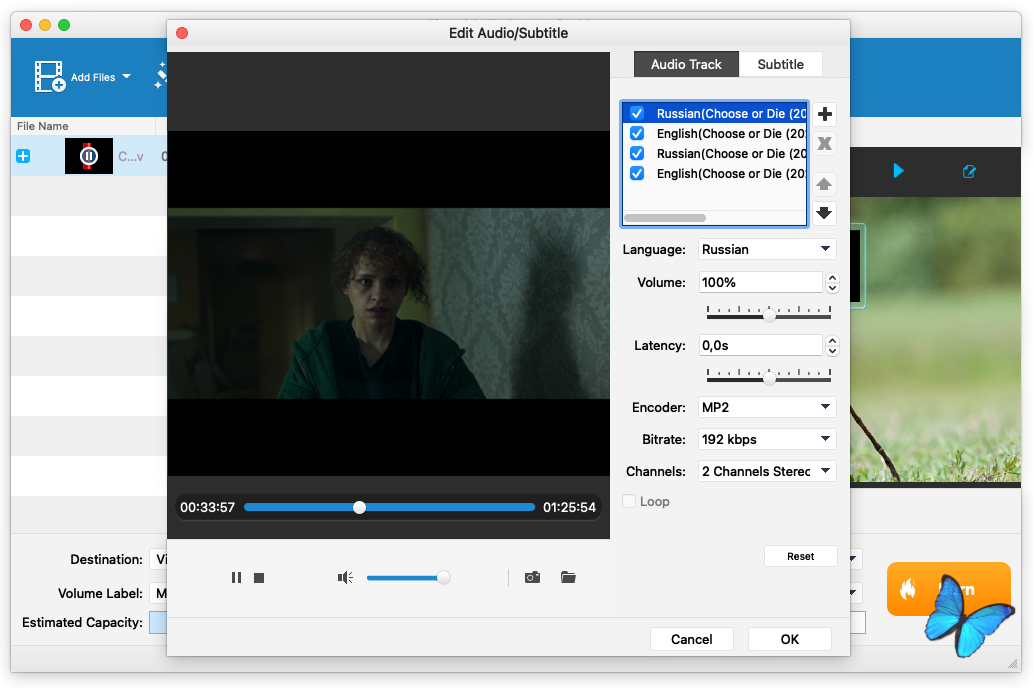The width and height of the screenshot is (1034, 688).
Task: Open the Encoder dropdown showing MP2
Action: [767, 407]
